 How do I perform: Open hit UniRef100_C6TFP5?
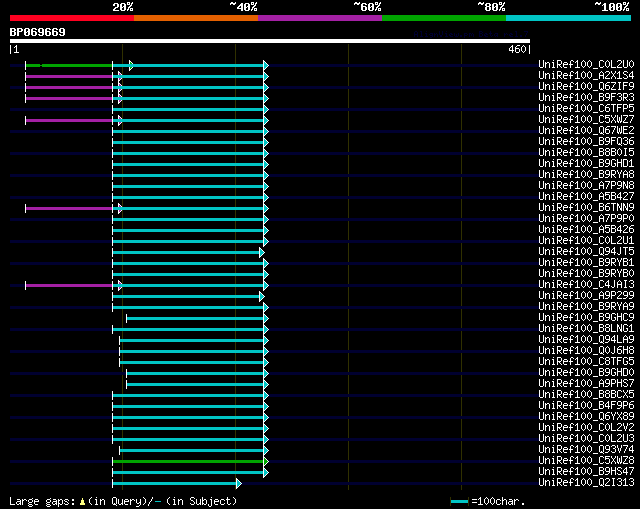coord(586,109)
